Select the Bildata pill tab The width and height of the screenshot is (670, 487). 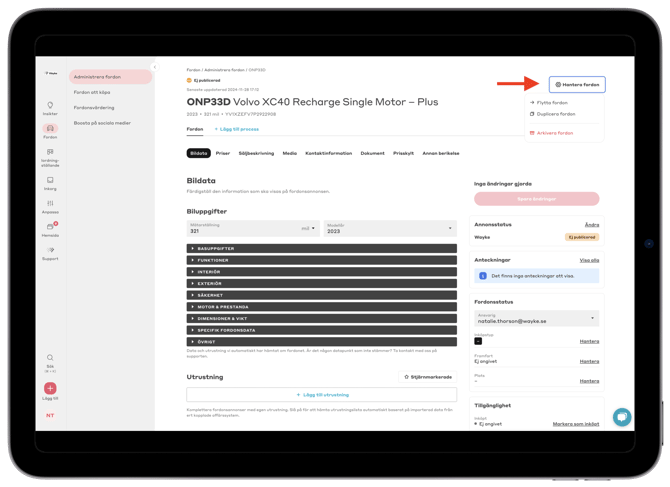tap(199, 153)
